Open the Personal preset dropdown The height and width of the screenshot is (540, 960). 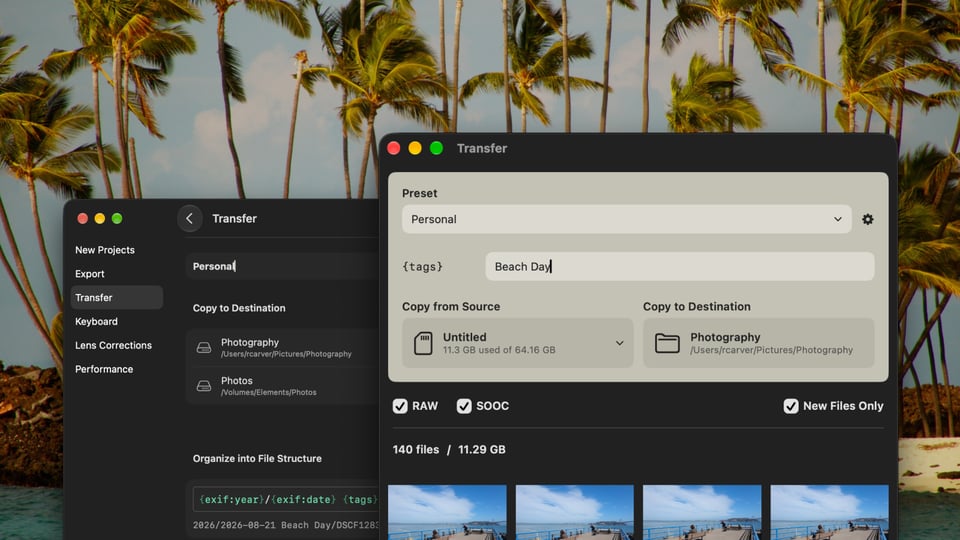point(626,219)
